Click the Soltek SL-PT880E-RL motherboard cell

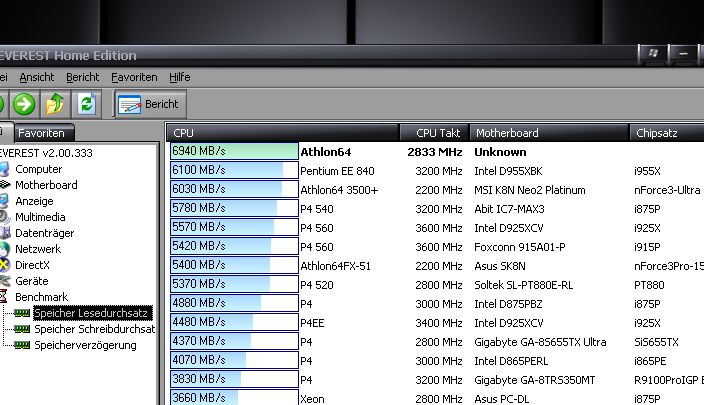[x=524, y=285]
